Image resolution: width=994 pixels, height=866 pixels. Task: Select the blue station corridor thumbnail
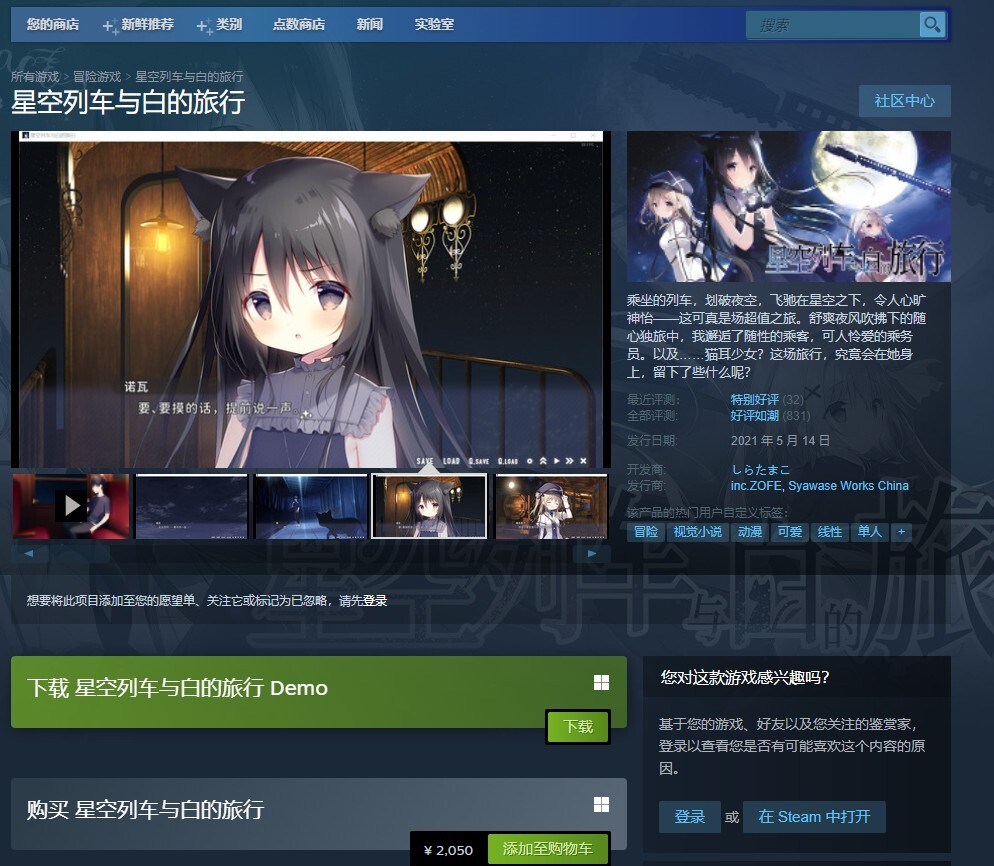click(x=311, y=506)
